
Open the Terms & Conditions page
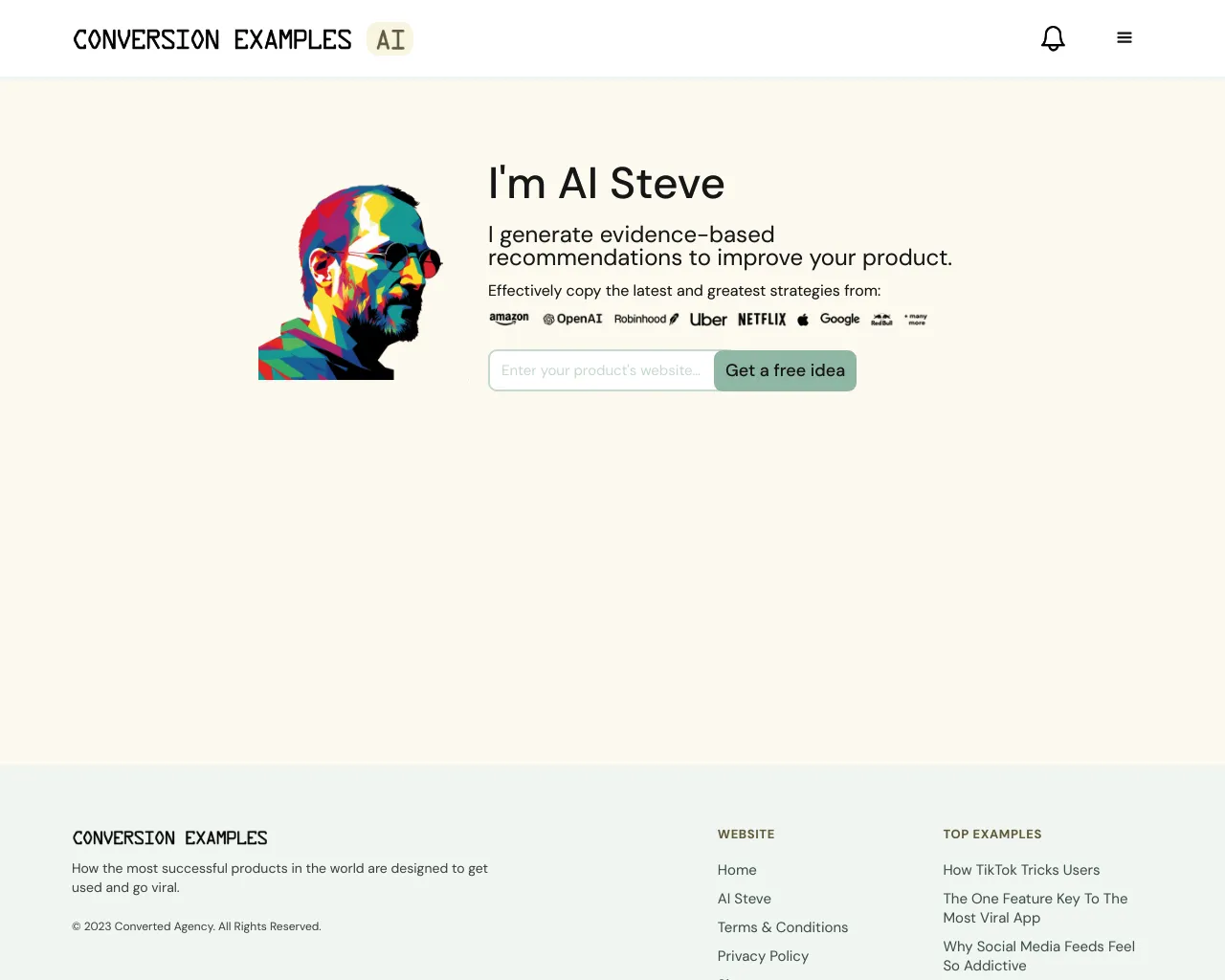point(782,926)
